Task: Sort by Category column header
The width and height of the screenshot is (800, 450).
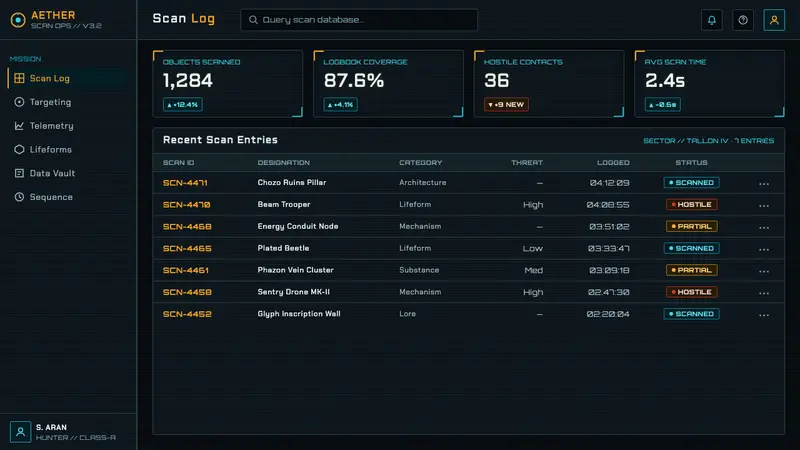Action: pos(420,163)
